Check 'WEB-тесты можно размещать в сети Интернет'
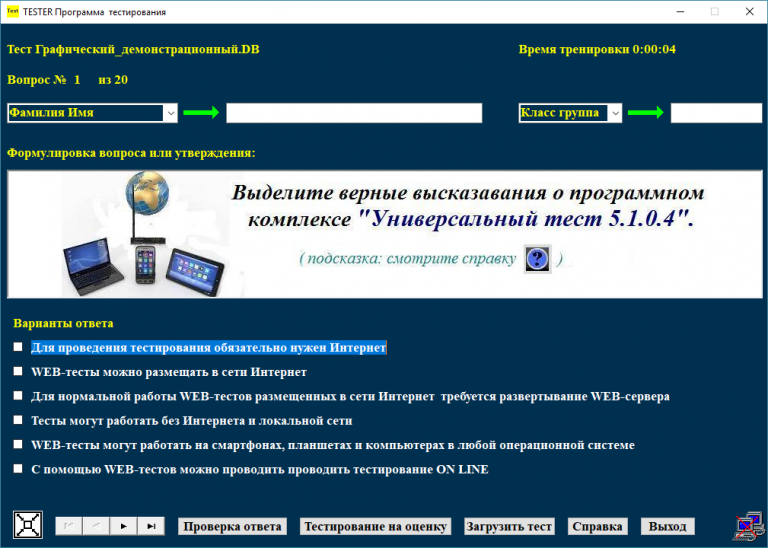This screenshot has height=548, width=768. coord(18,372)
